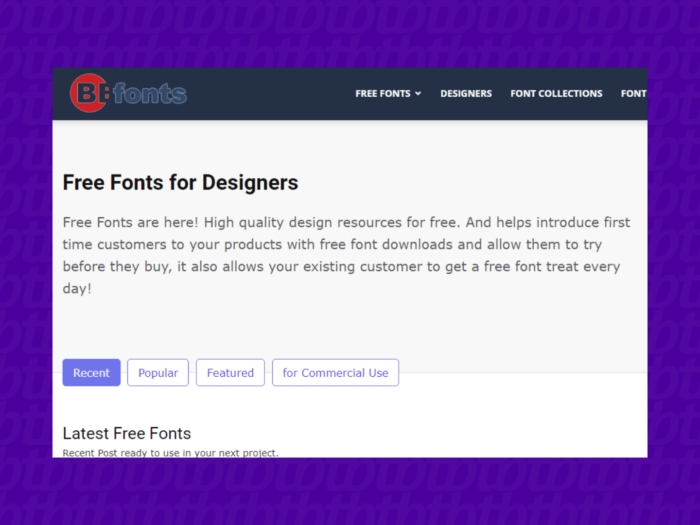Expand the FREE FONTS chevron arrow
Screen dimensions: 700x525
pyautogui.click(x=418, y=94)
